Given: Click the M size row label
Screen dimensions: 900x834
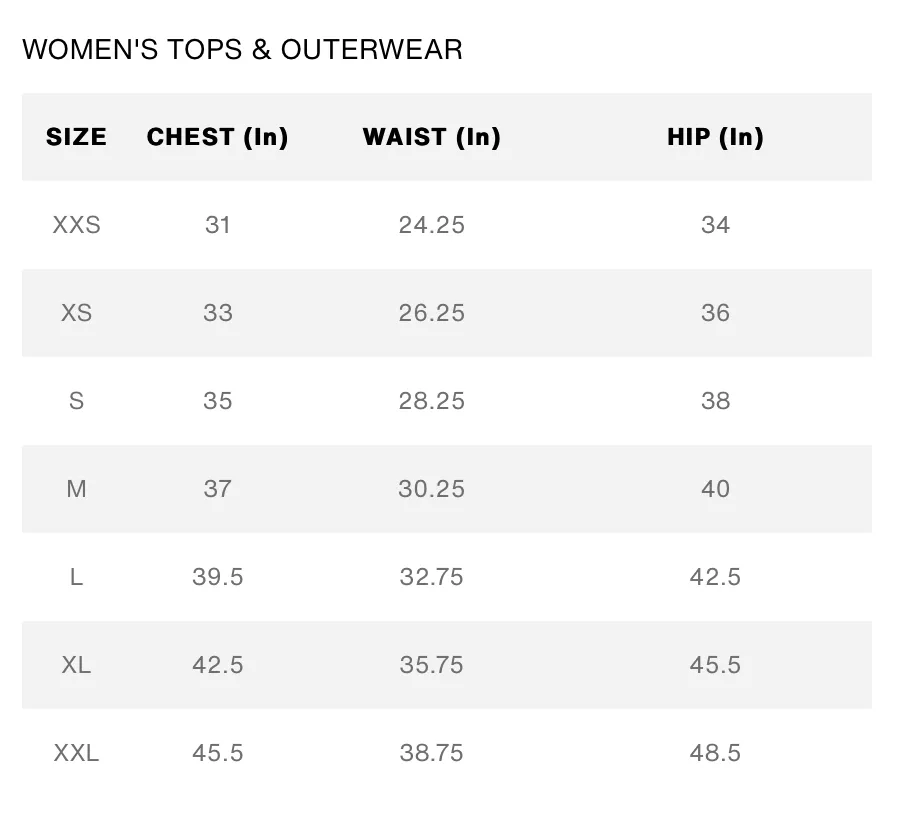Looking at the screenshot, I should [x=76, y=489].
